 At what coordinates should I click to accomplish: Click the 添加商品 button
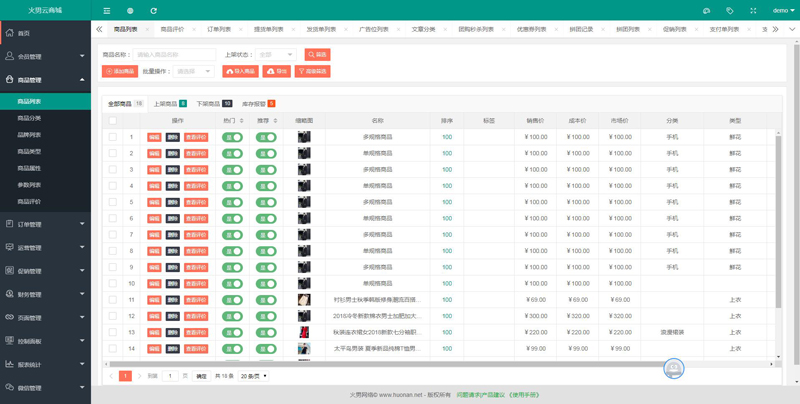pyautogui.click(x=120, y=71)
